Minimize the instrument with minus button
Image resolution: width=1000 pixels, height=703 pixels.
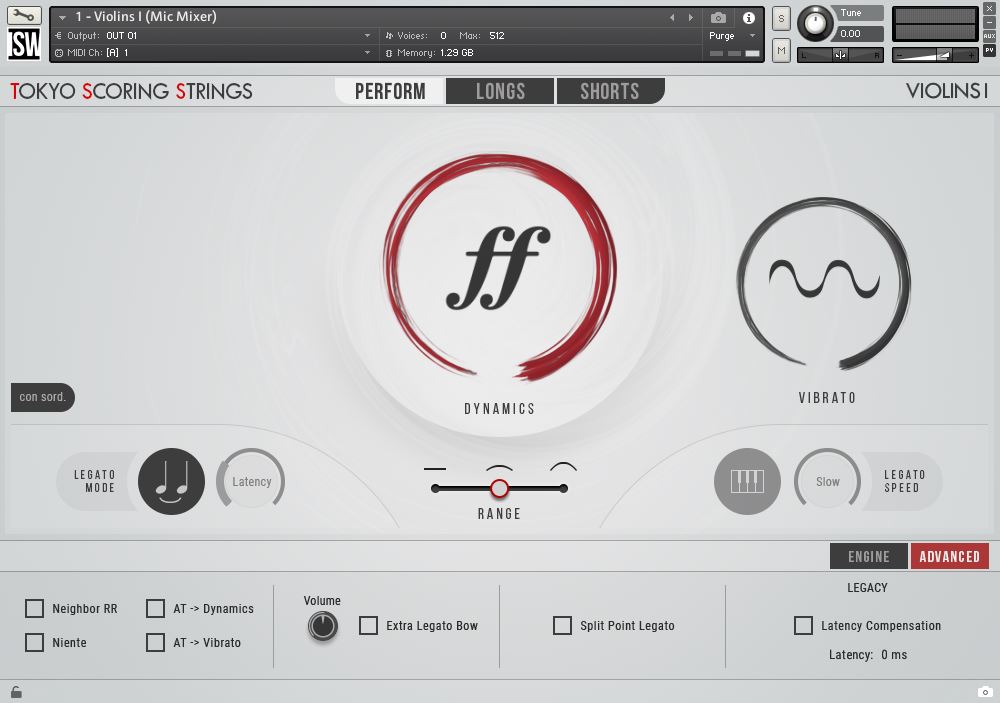tap(989, 22)
